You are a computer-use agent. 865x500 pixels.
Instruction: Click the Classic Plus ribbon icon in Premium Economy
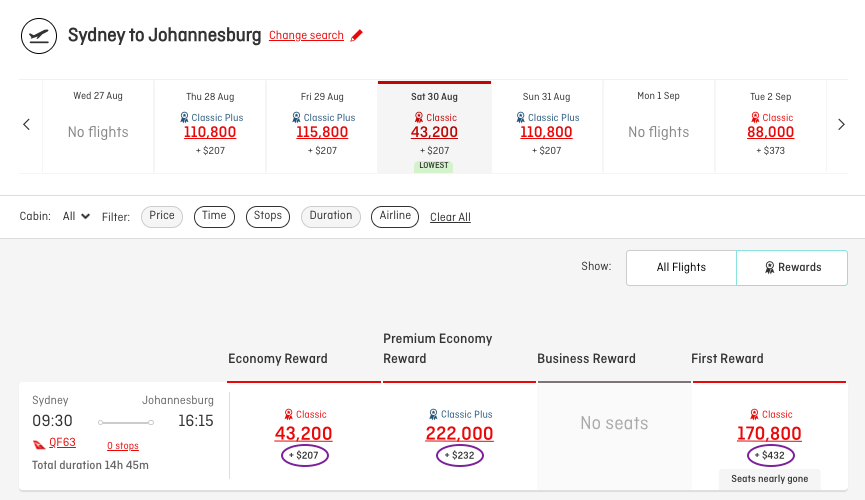click(x=434, y=414)
